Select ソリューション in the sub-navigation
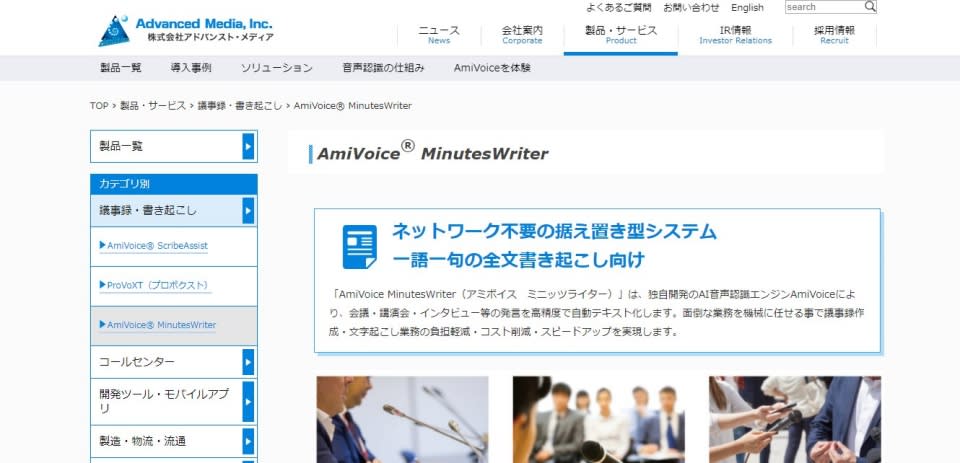Screen dimensions: 960x463 pyautogui.click(x=277, y=68)
